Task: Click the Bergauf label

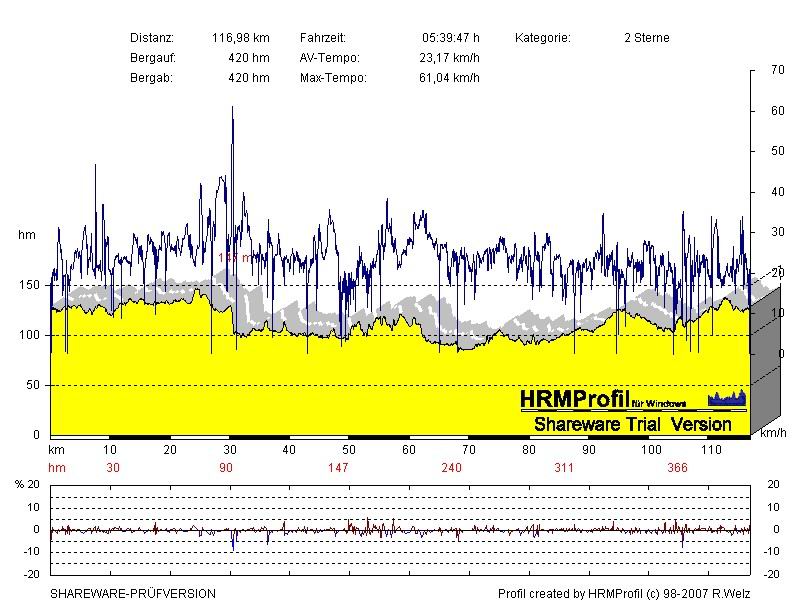Action: (152, 58)
